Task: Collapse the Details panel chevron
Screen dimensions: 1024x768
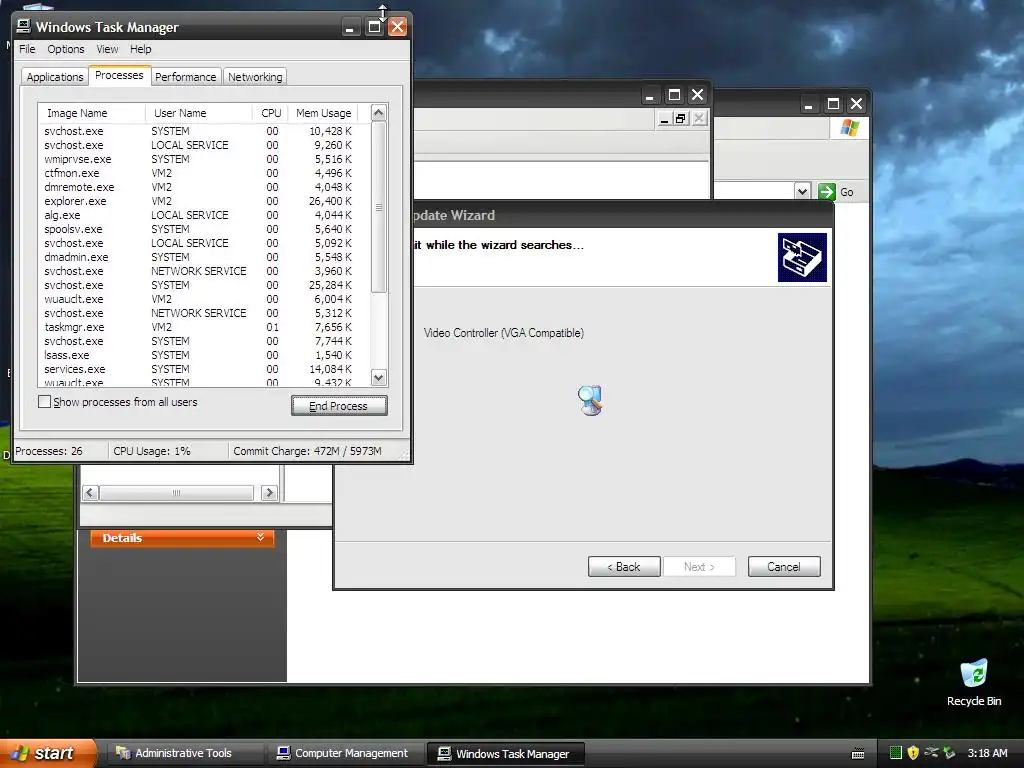Action: (x=261, y=537)
